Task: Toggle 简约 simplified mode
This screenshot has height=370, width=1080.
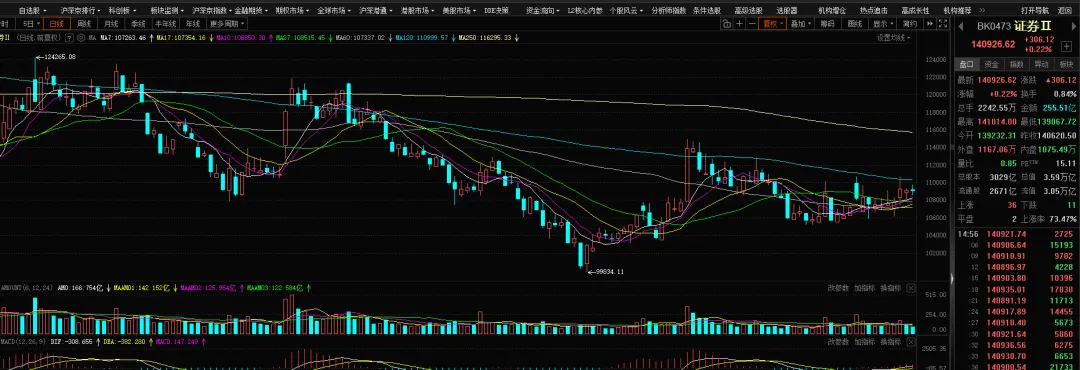Action: [910, 23]
